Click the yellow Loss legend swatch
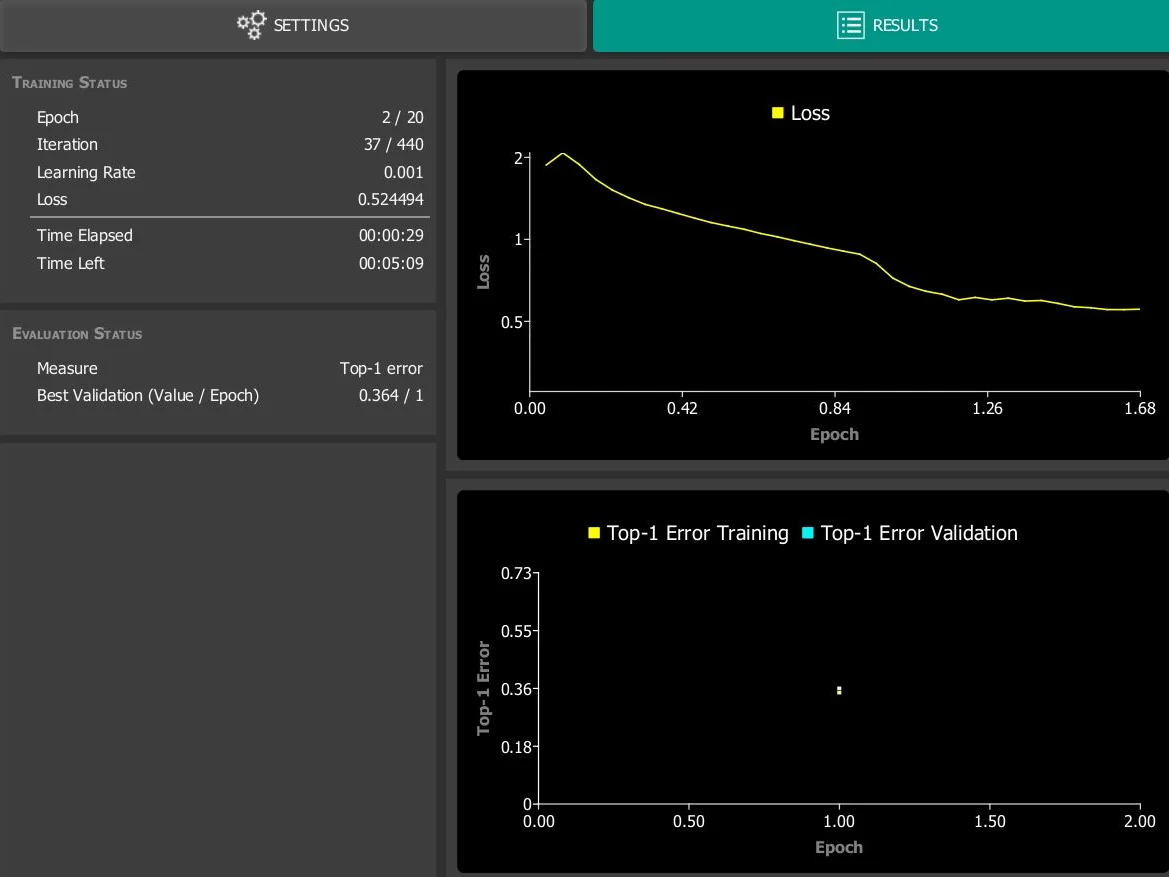Viewport: 1169px width, 877px height. [x=777, y=113]
